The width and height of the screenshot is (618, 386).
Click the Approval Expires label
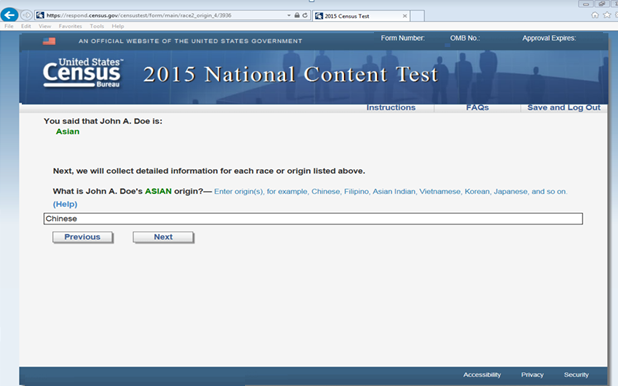point(549,38)
